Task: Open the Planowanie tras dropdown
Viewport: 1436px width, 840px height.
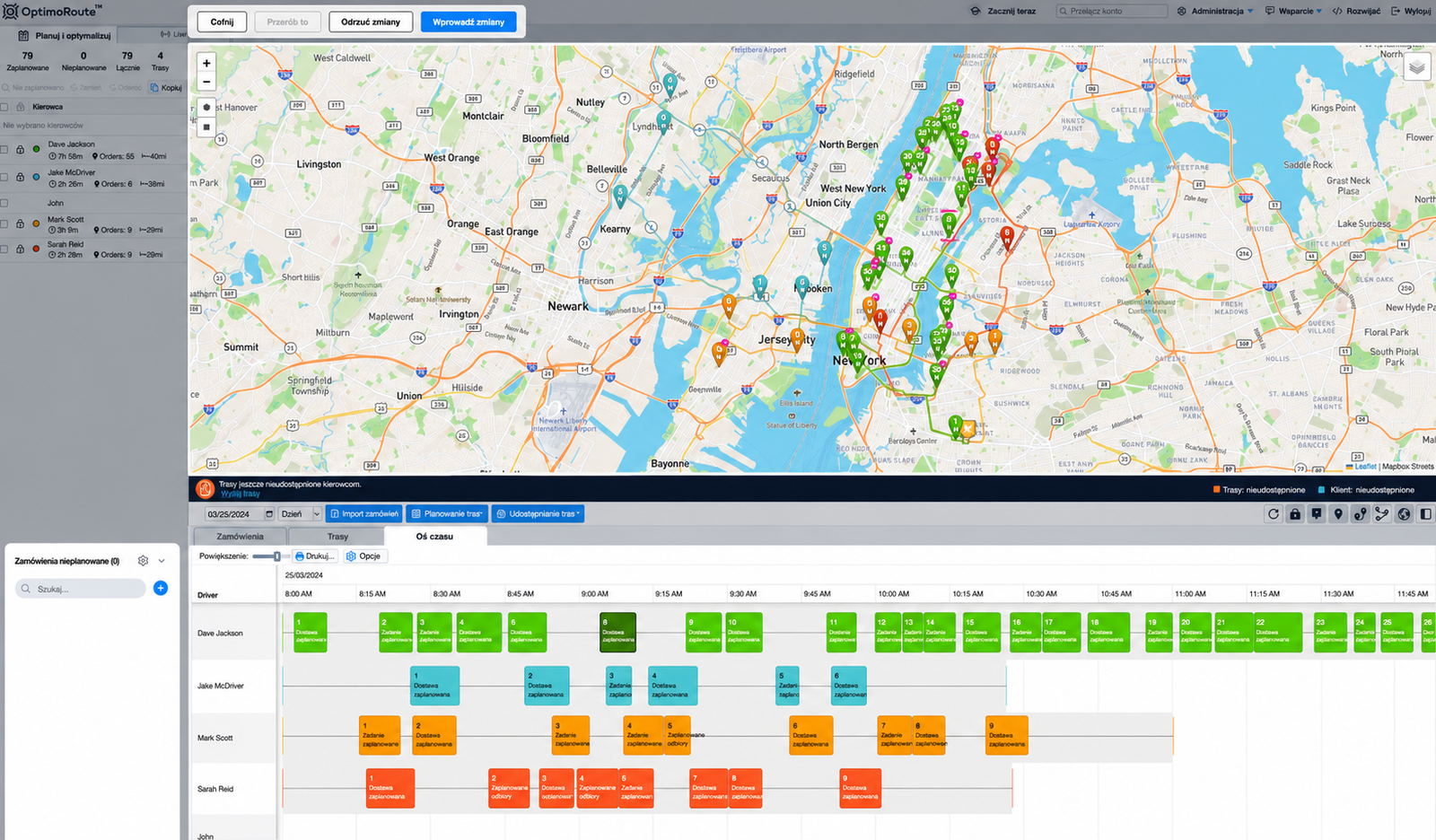Action: pos(447,514)
